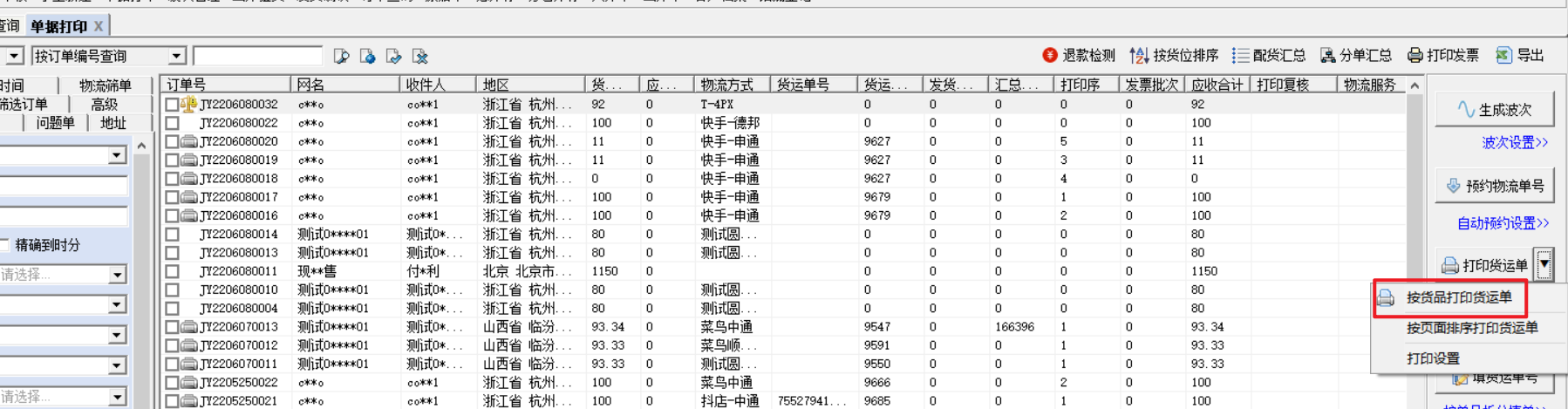The height and width of the screenshot is (409, 1568).
Task: Open first filter combo box in left panel
Action: tap(117, 155)
